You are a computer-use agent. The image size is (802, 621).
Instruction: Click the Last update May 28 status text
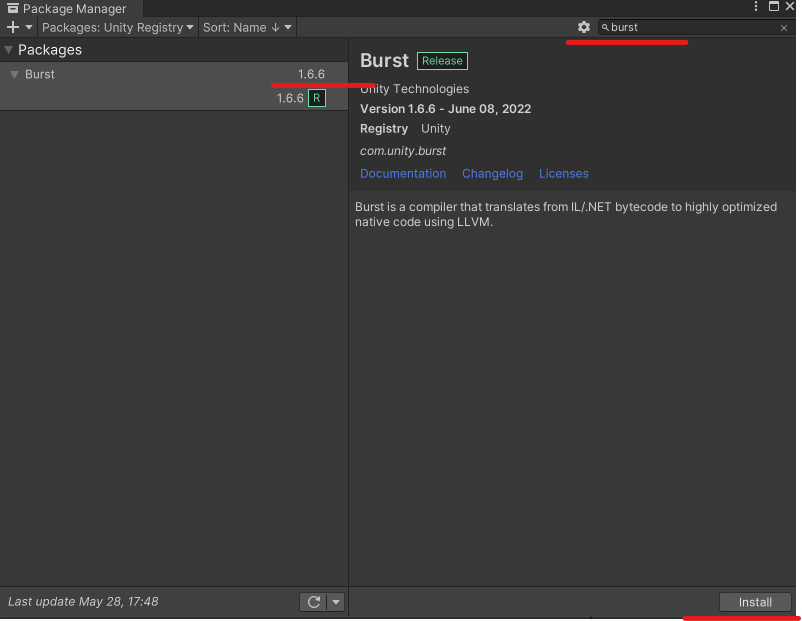click(x=83, y=602)
